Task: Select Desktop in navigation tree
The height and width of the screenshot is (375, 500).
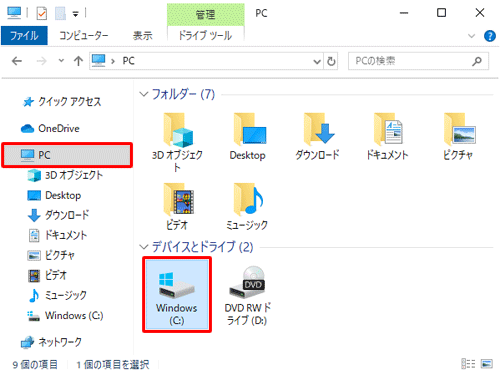Action: coord(54,195)
